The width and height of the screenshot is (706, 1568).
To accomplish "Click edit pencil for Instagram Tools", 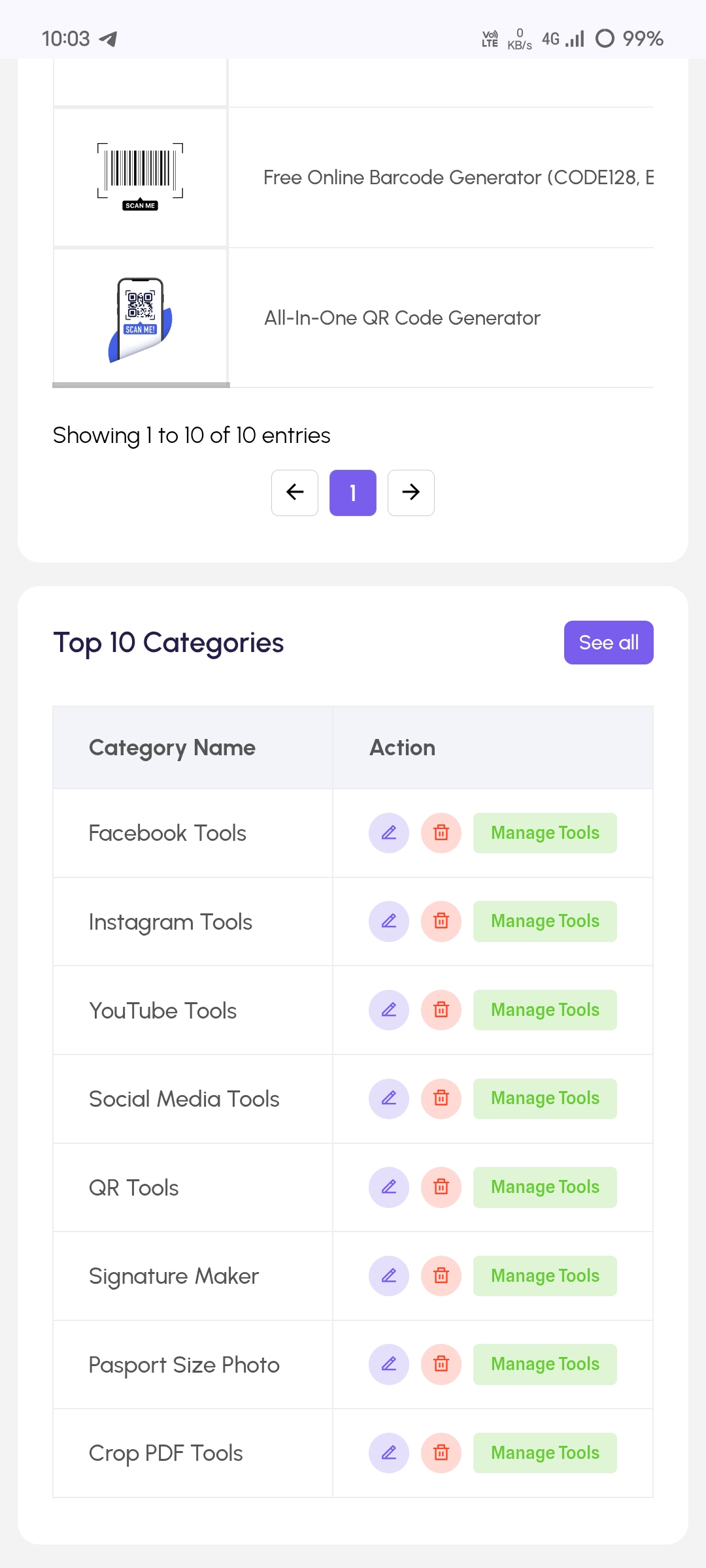I will [x=389, y=921].
